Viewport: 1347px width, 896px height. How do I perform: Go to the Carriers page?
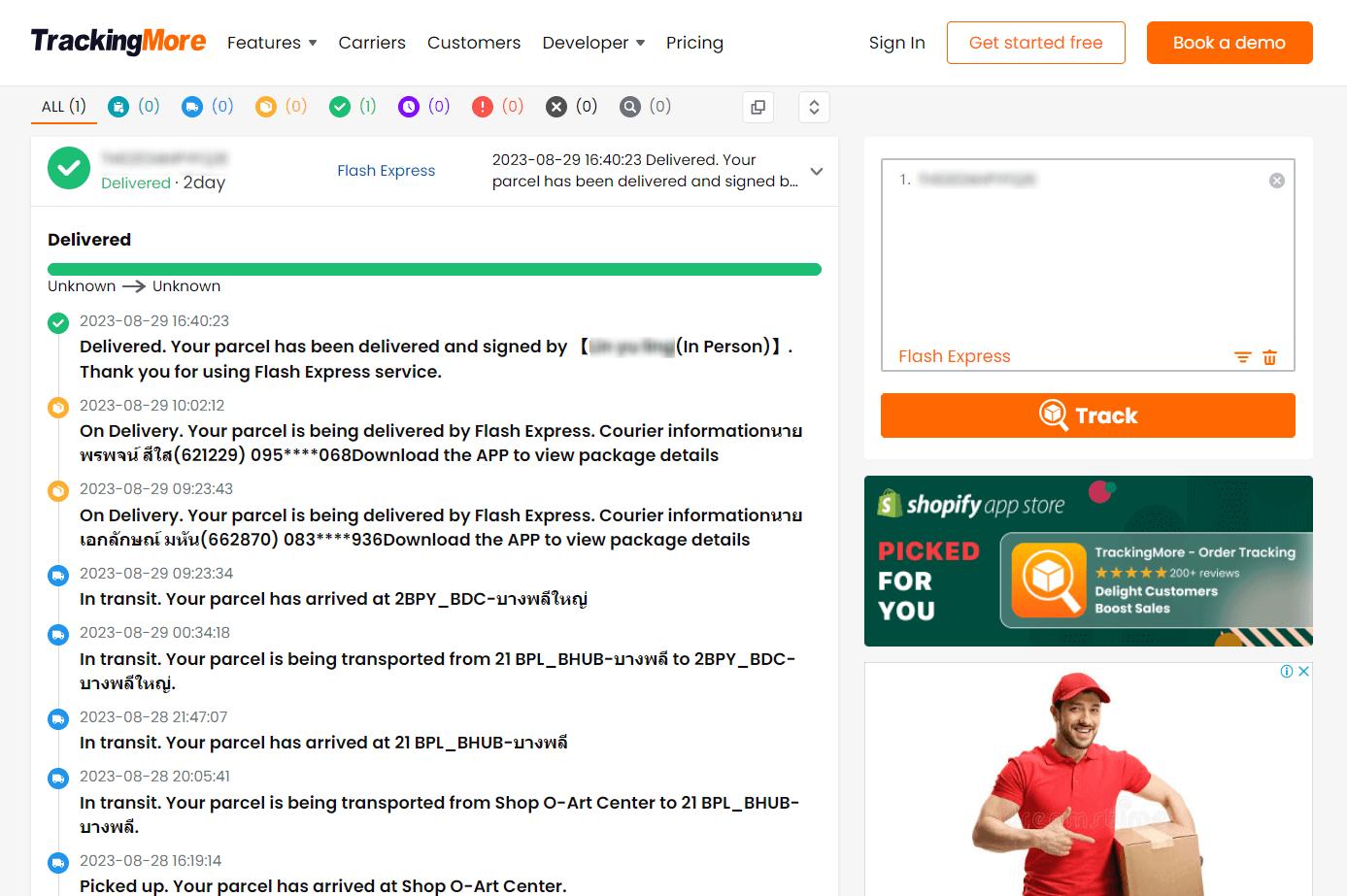372,43
